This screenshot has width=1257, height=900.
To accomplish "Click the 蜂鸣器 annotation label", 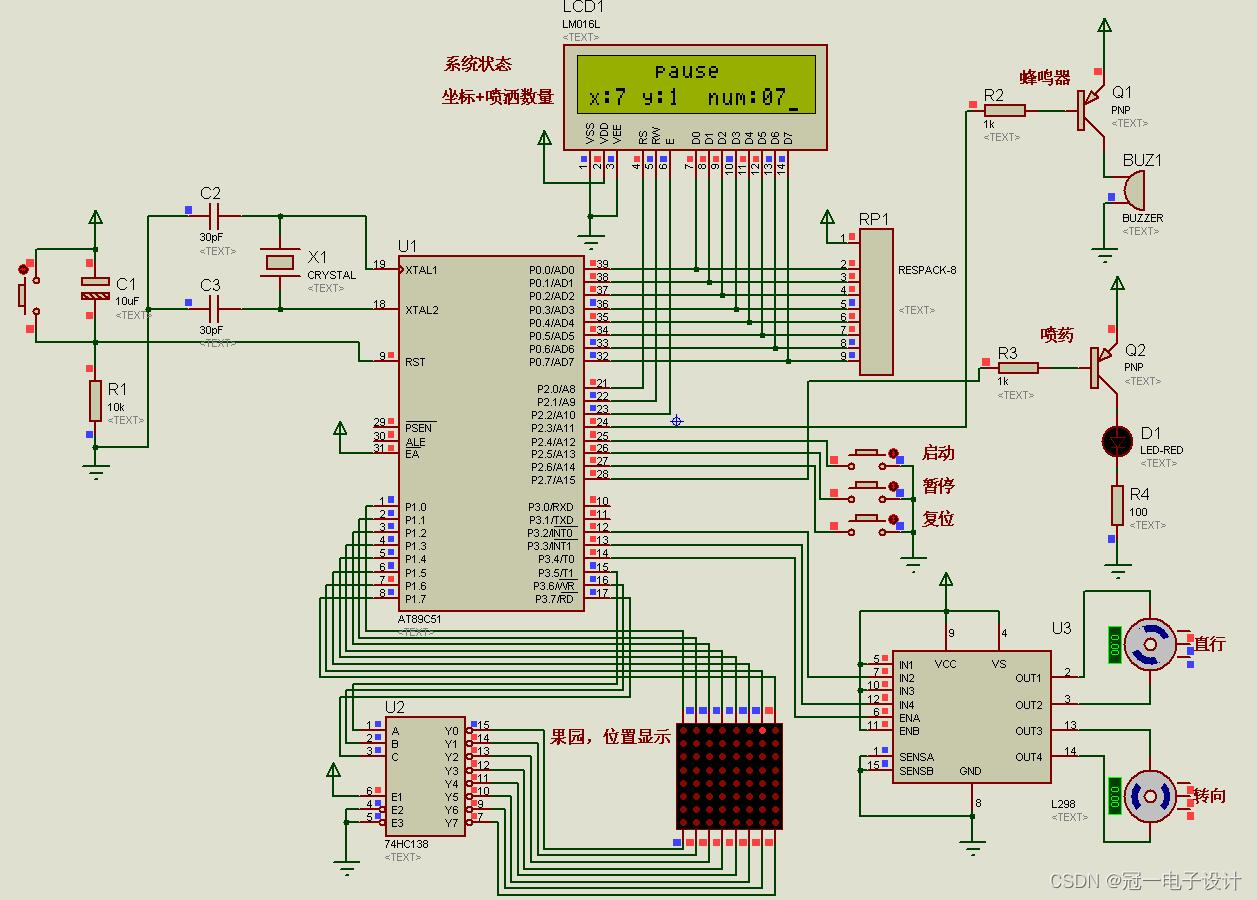I will tap(1045, 77).
